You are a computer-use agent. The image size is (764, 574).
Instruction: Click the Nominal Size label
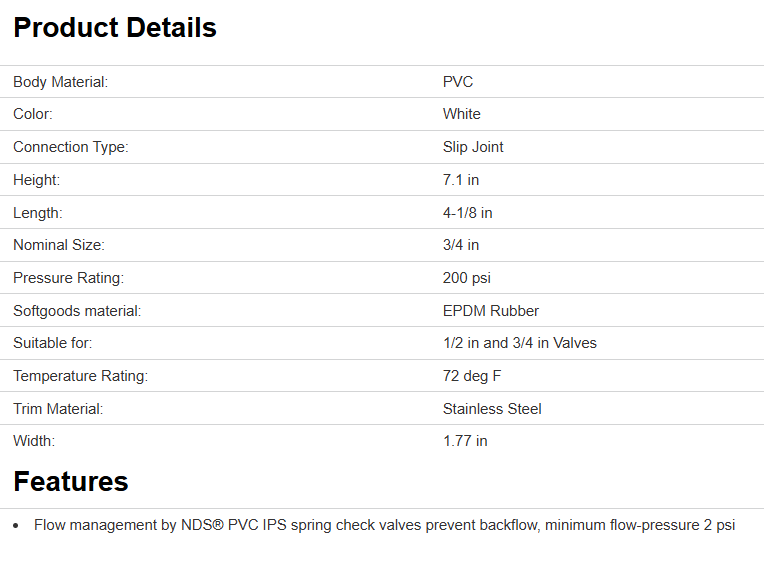click(59, 245)
